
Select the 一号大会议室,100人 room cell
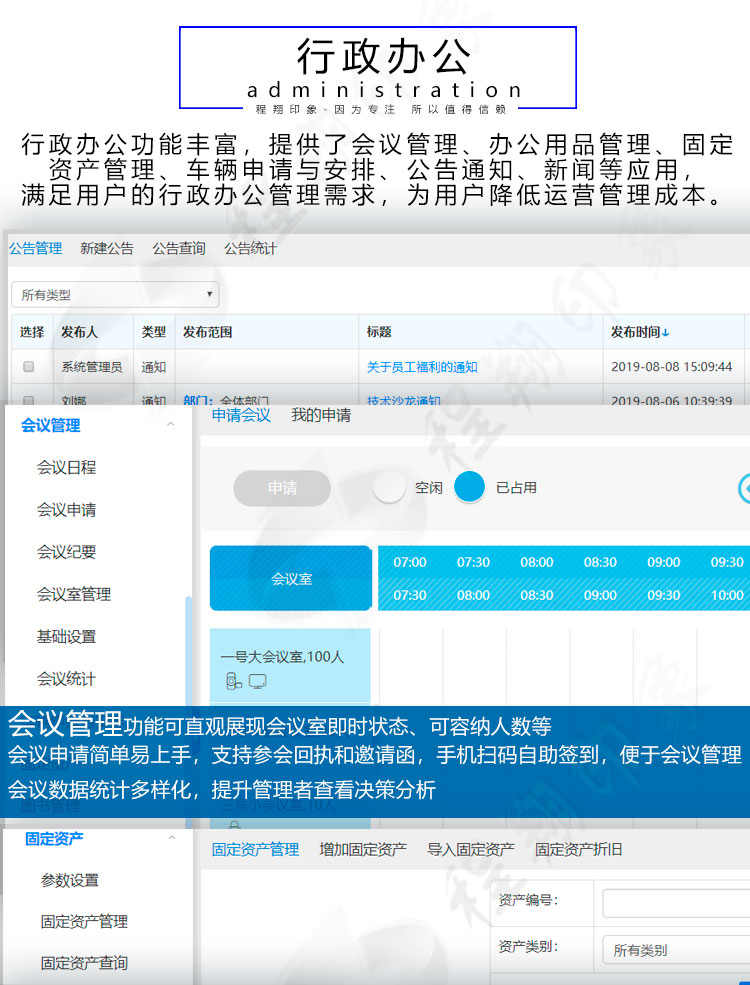(x=290, y=665)
